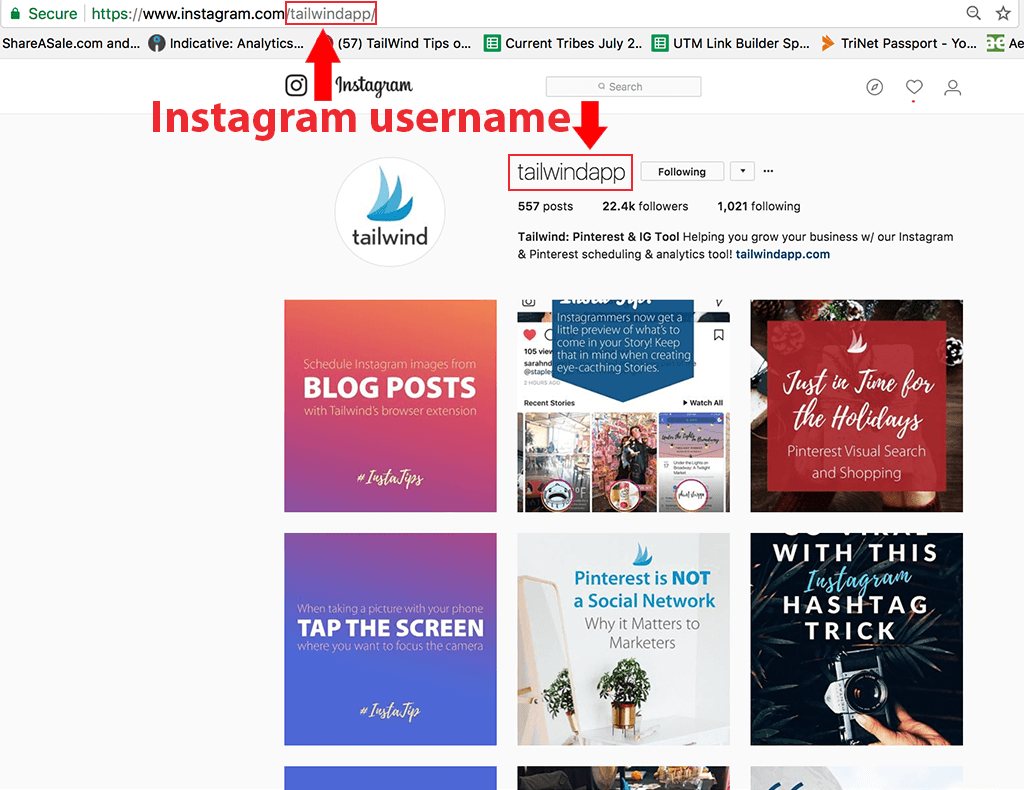Open the dropdown arrow next to Following

(x=741, y=171)
